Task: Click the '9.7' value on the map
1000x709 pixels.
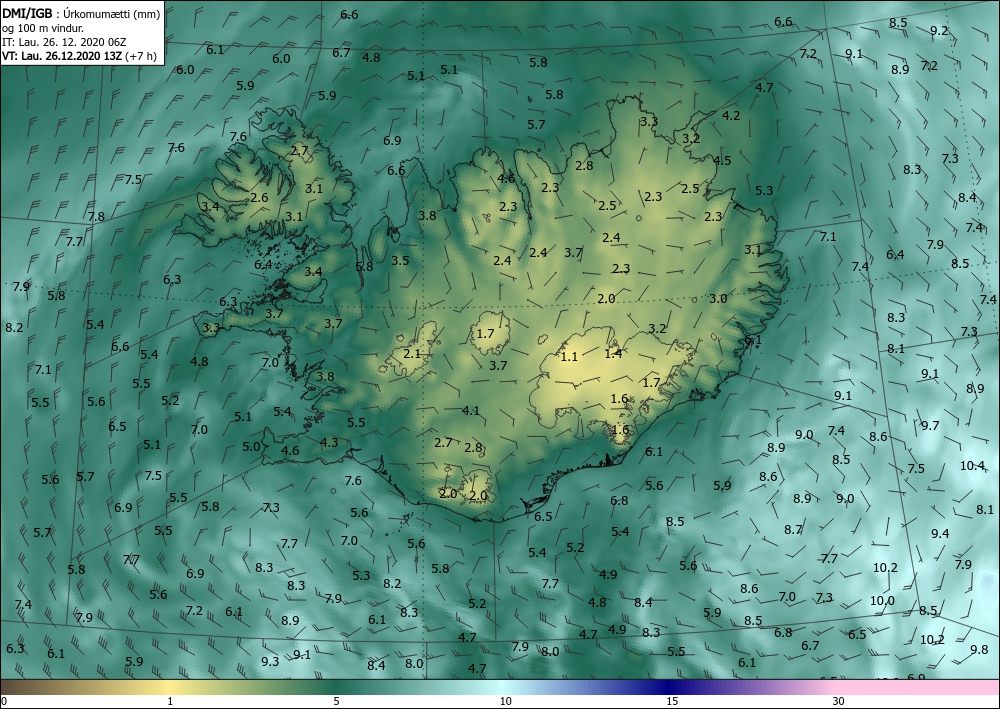Action: pyautogui.click(x=930, y=425)
